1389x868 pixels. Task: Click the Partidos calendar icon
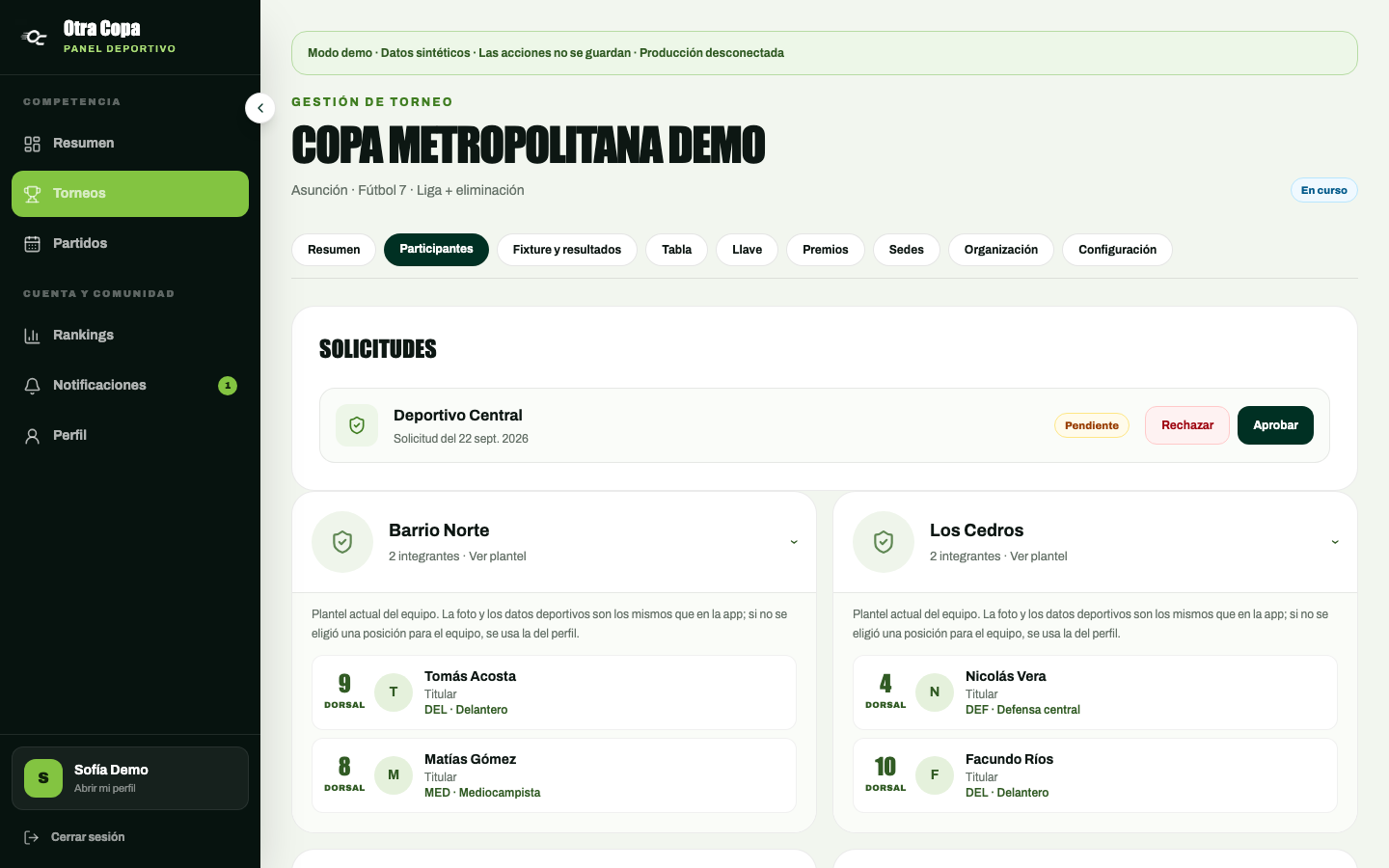point(32,244)
